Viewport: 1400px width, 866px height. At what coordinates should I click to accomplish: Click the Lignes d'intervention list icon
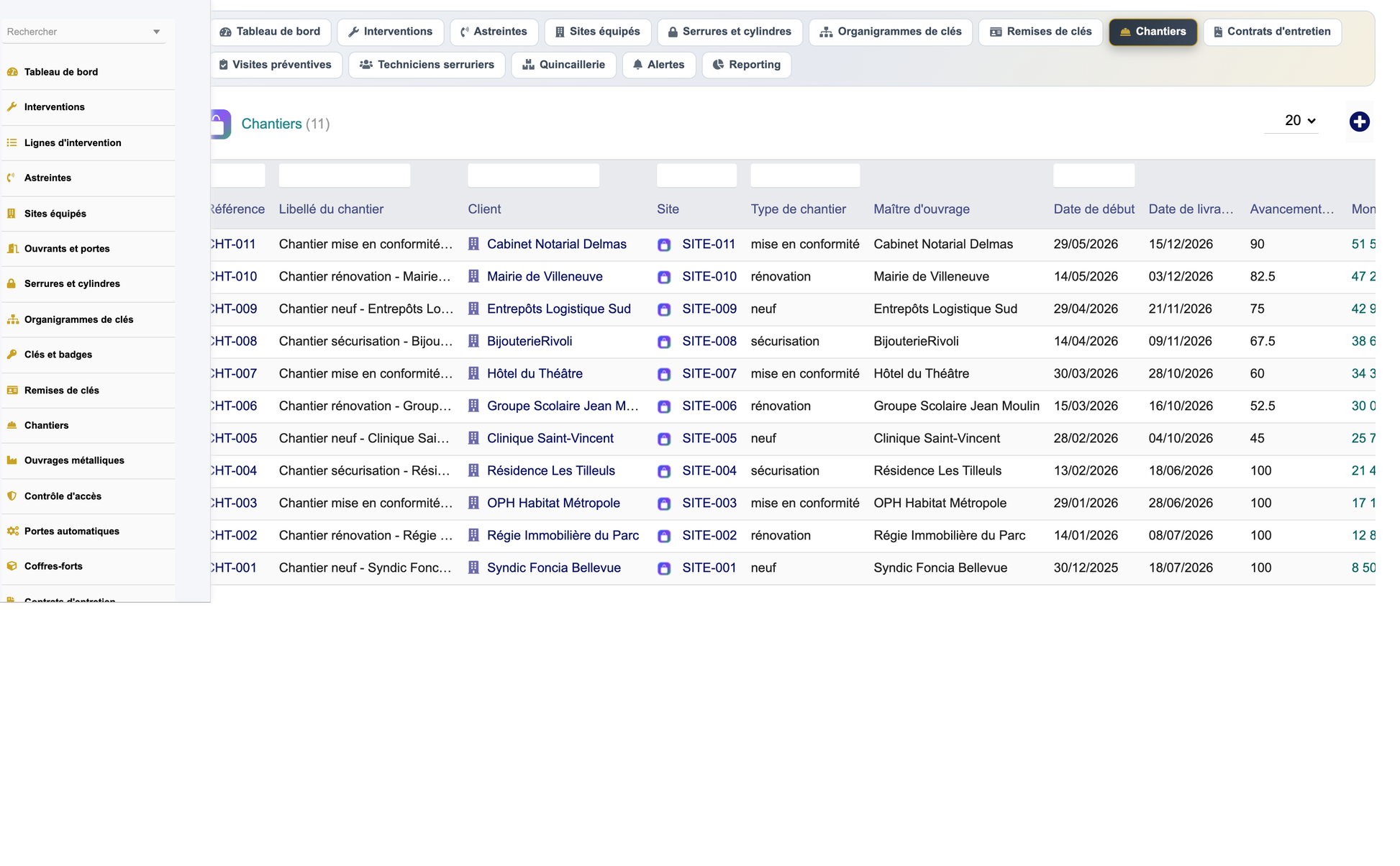[12, 143]
